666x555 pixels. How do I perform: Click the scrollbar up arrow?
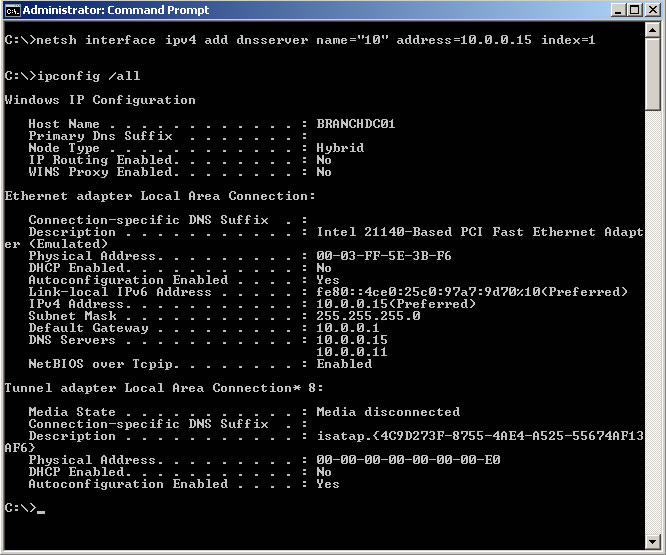coord(652,30)
